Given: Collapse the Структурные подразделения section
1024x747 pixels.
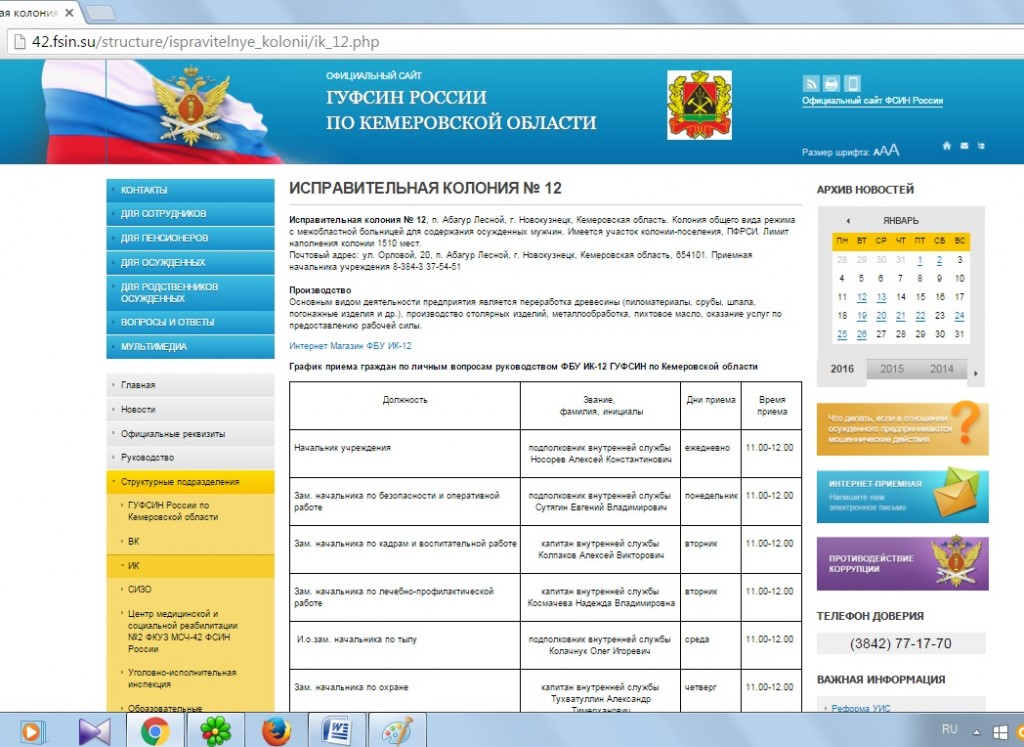Looking at the screenshot, I should (x=190, y=482).
